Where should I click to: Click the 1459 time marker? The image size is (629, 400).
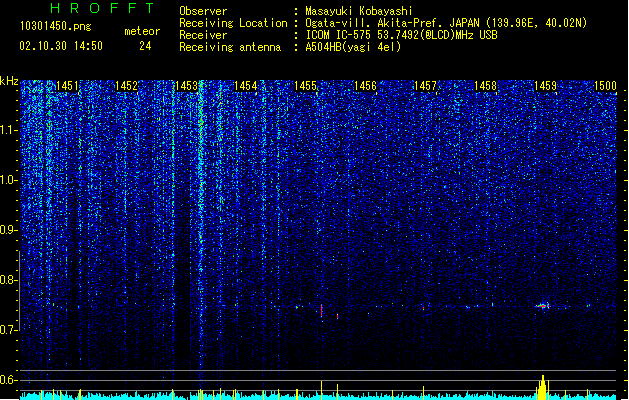[x=546, y=86]
